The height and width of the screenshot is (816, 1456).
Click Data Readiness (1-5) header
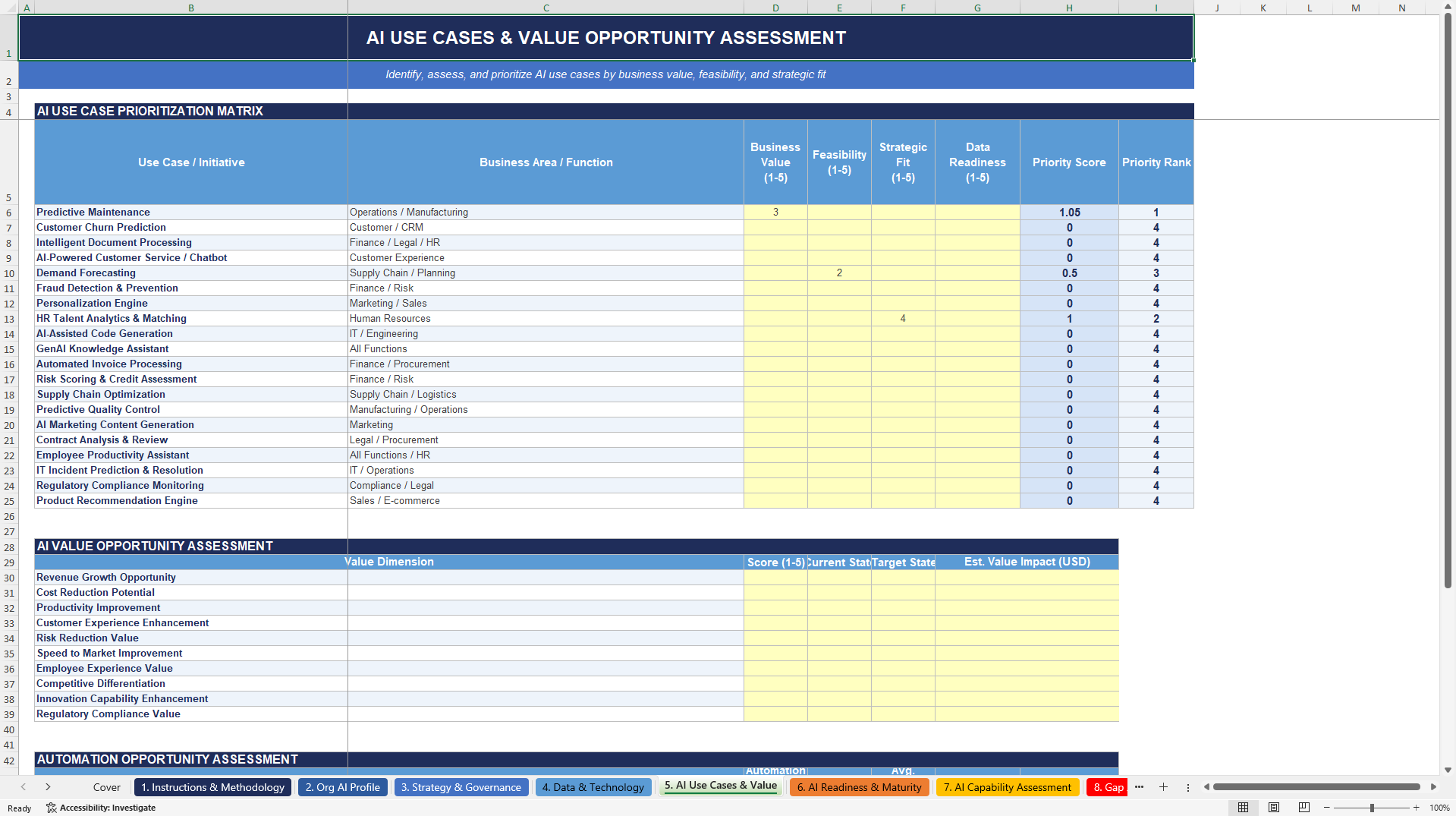[977, 162]
